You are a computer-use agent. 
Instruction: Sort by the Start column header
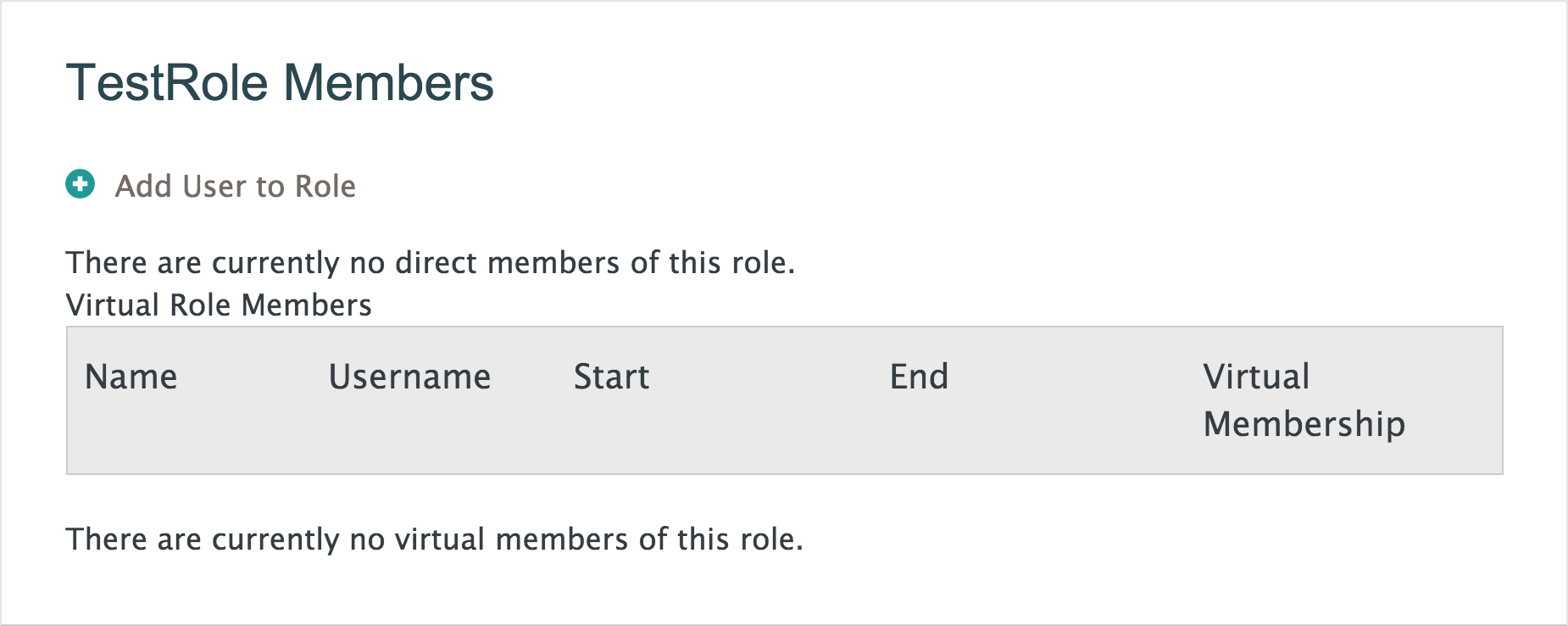611,377
